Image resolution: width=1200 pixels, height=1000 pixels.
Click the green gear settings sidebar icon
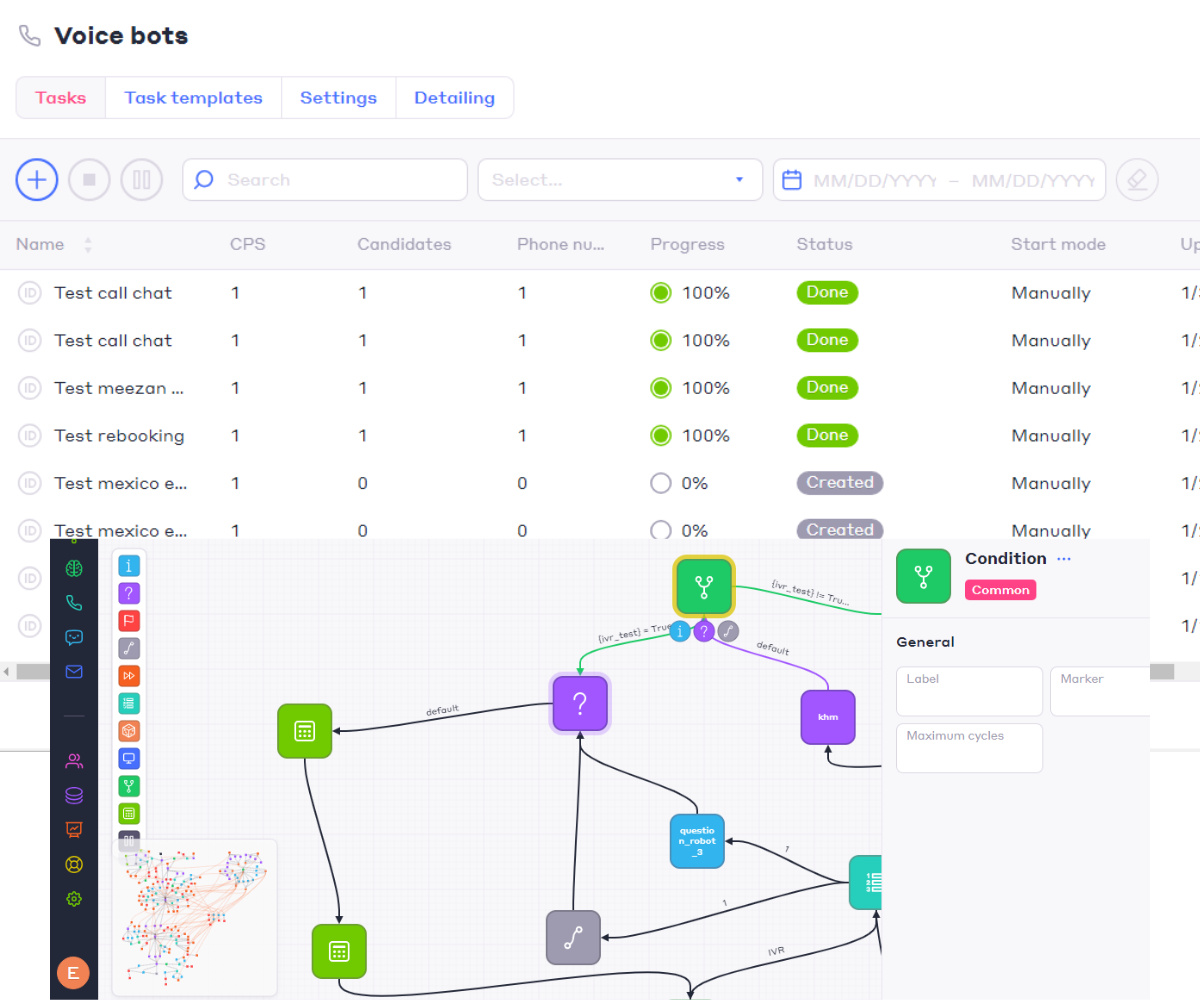coord(74,899)
